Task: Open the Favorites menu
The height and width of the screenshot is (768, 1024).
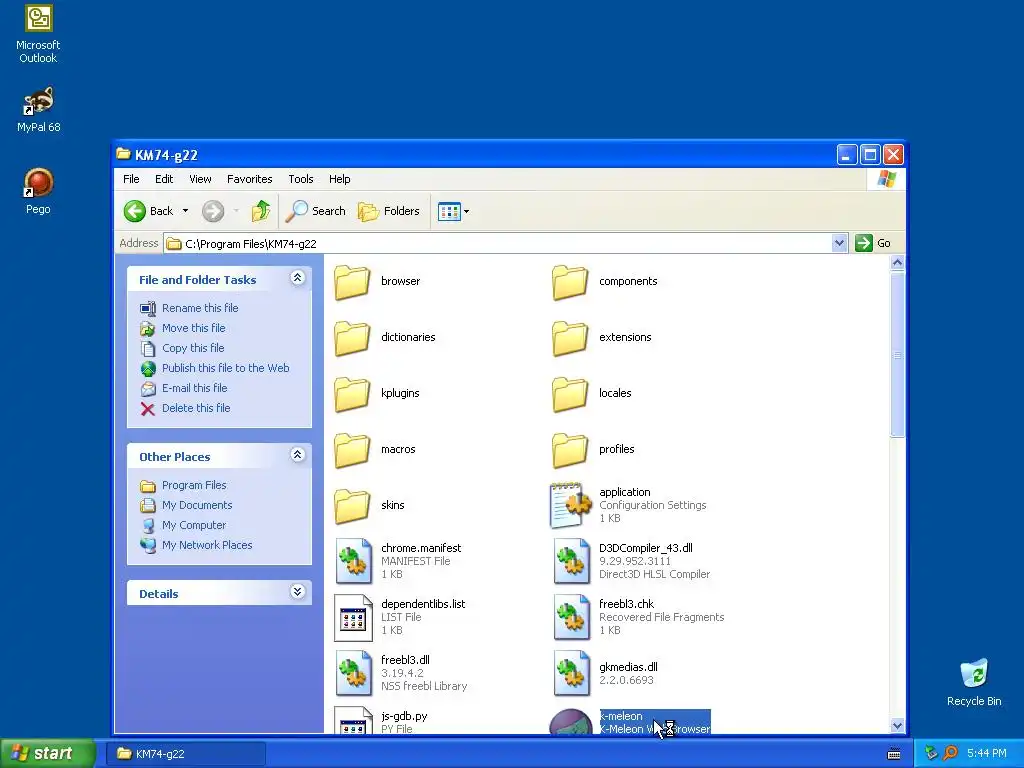Action: click(x=249, y=179)
